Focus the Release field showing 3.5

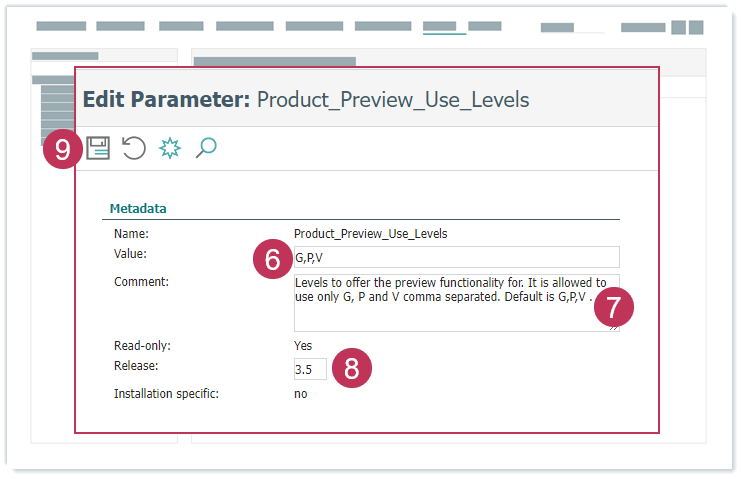coord(309,369)
